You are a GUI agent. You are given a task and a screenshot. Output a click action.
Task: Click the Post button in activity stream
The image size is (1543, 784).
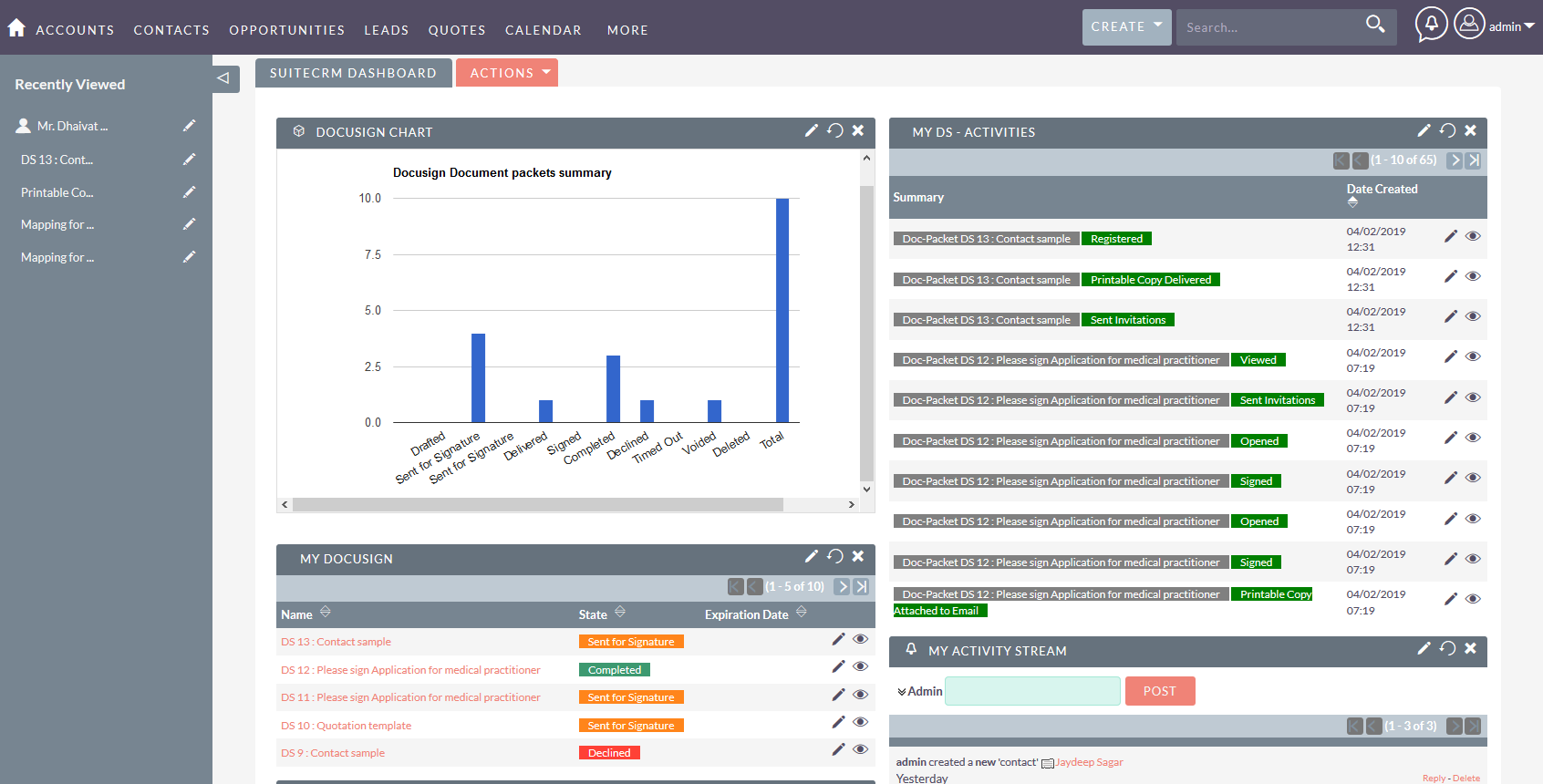(1160, 691)
